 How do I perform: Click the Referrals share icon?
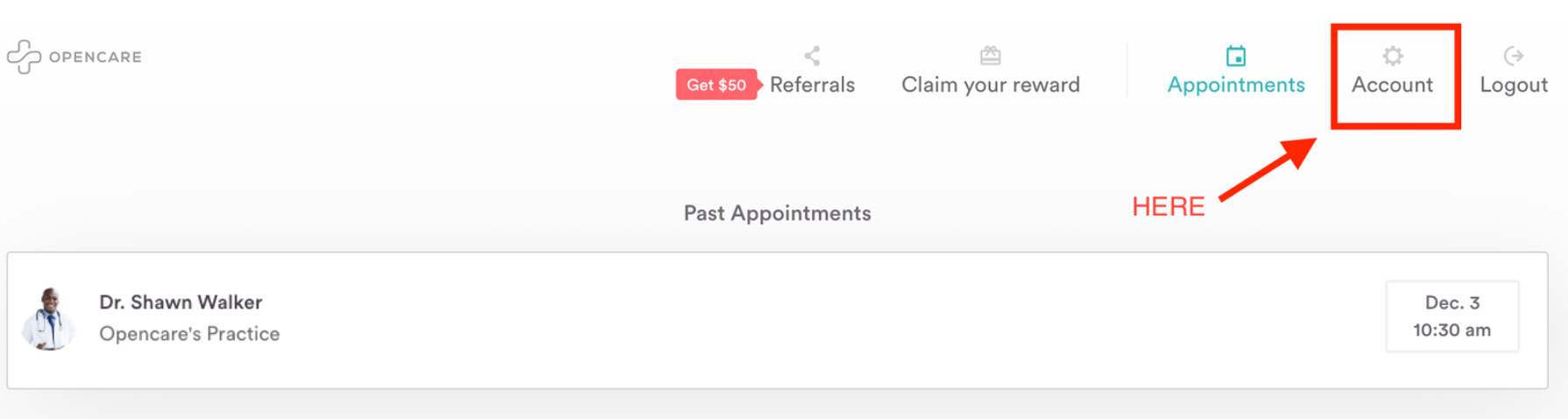click(x=812, y=56)
